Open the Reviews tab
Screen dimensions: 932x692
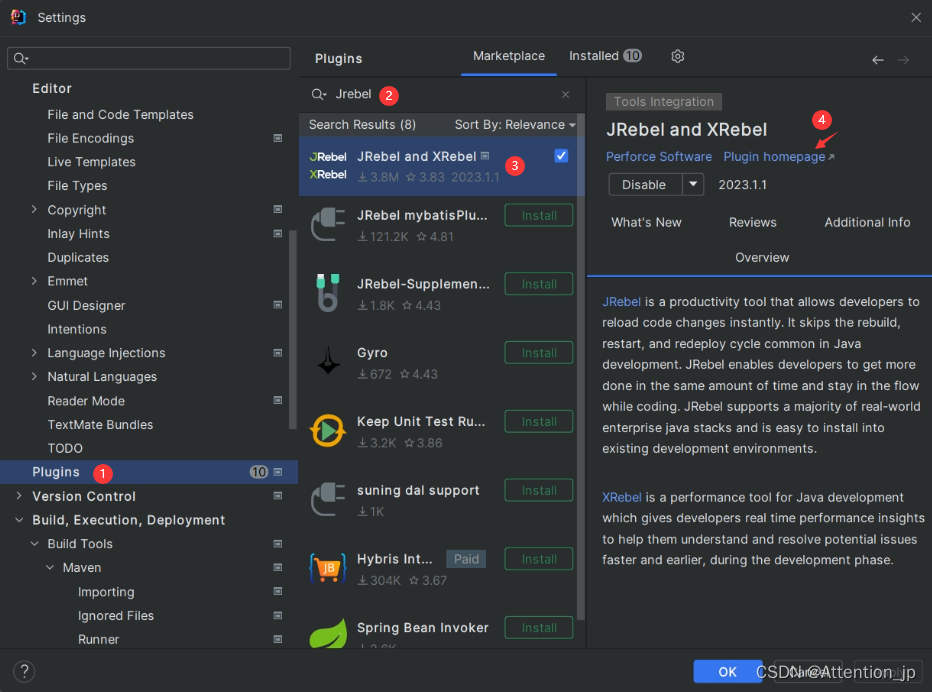(x=752, y=222)
